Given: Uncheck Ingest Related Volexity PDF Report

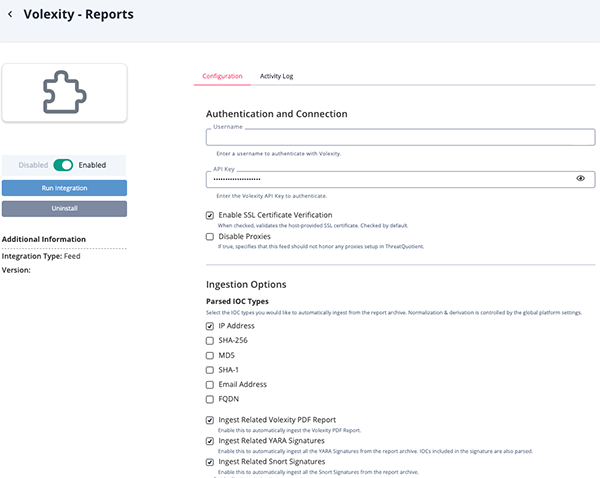Looking at the screenshot, I should 210,420.
